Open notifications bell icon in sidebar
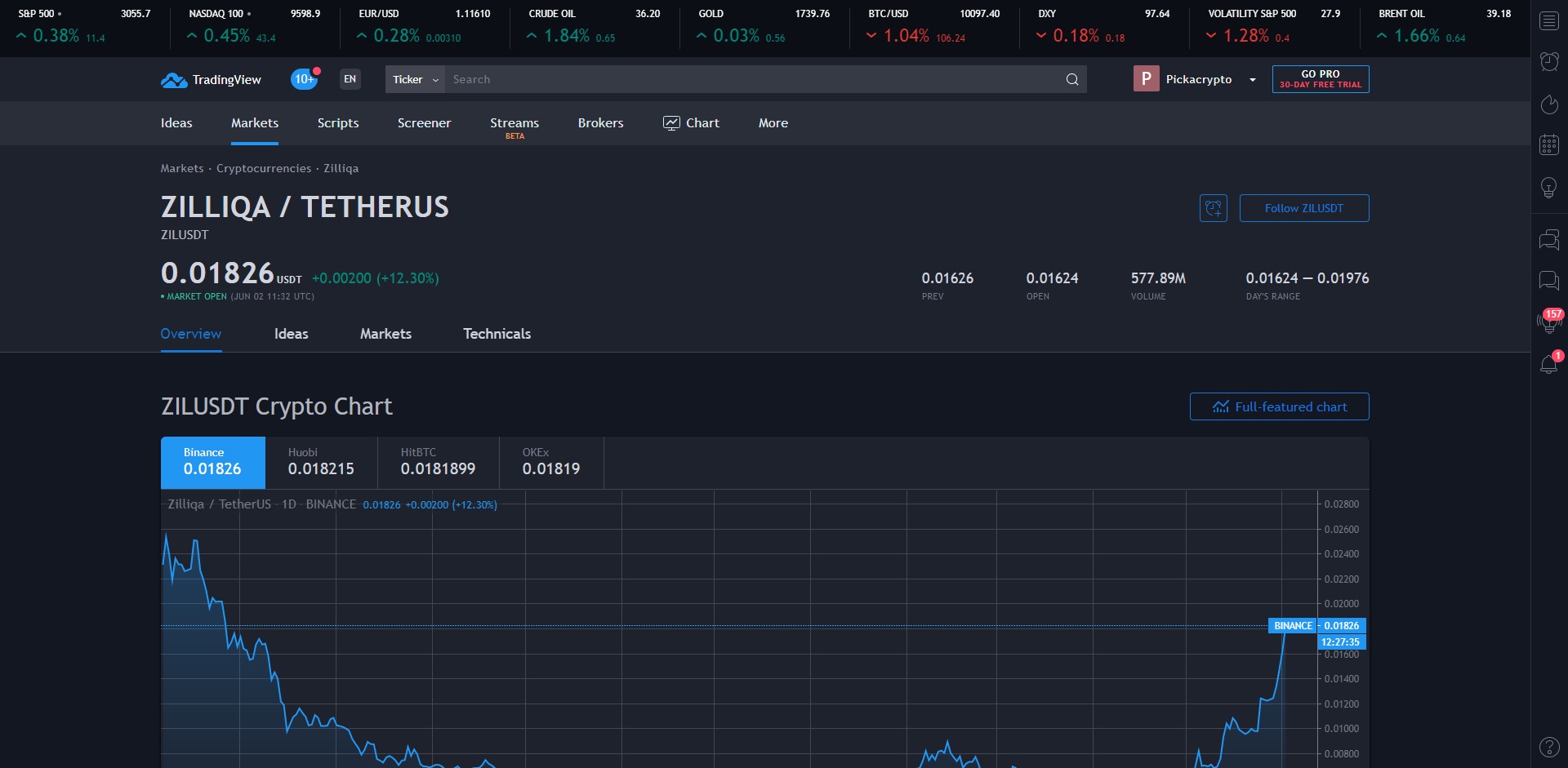The height and width of the screenshot is (768, 1568). [1549, 363]
